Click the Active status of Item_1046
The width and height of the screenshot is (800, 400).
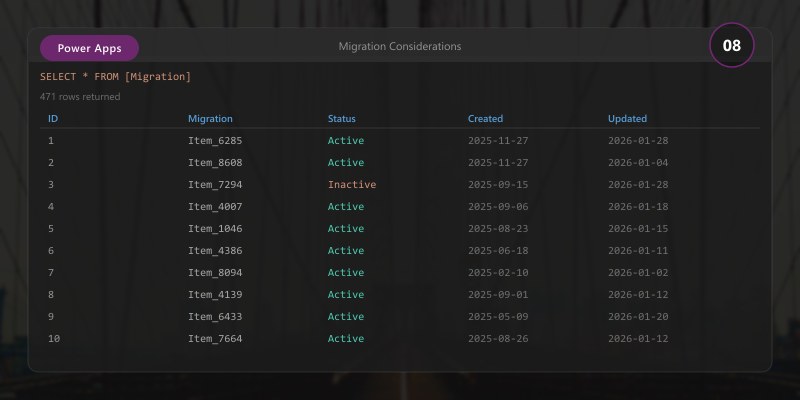346,228
